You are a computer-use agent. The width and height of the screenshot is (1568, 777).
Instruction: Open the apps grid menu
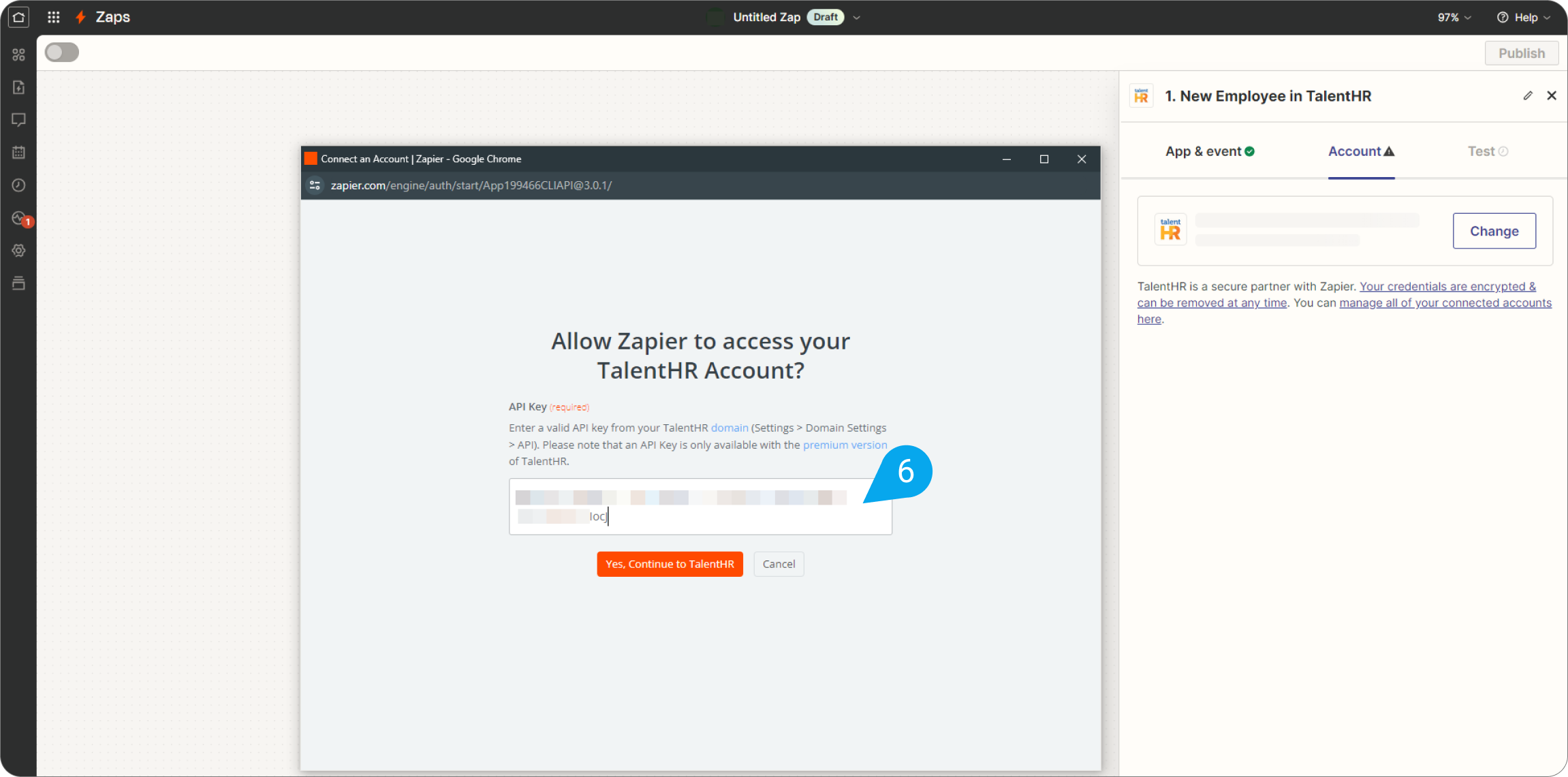point(54,17)
